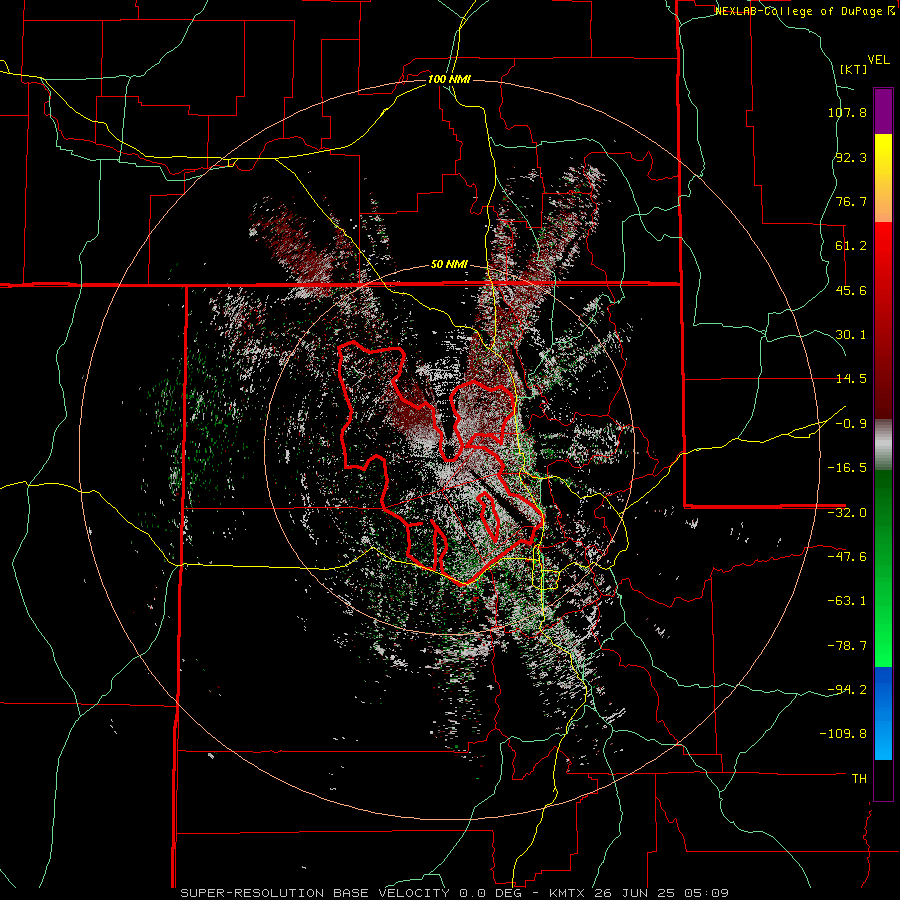Screen dimensions: 900x900
Task: Click the [KT] units label
Action: coord(853,69)
